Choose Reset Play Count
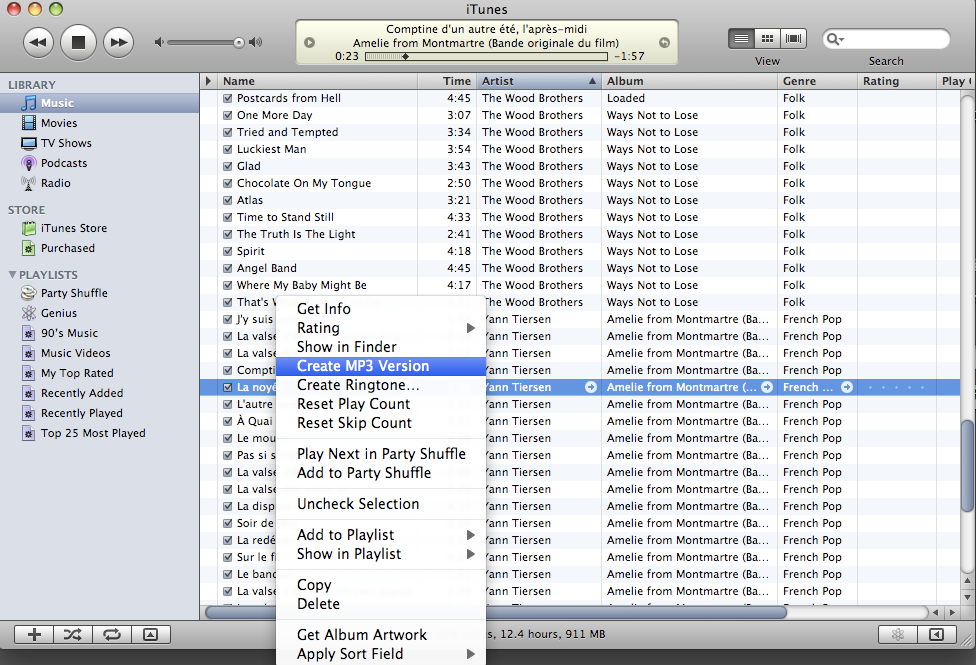 pos(380,404)
